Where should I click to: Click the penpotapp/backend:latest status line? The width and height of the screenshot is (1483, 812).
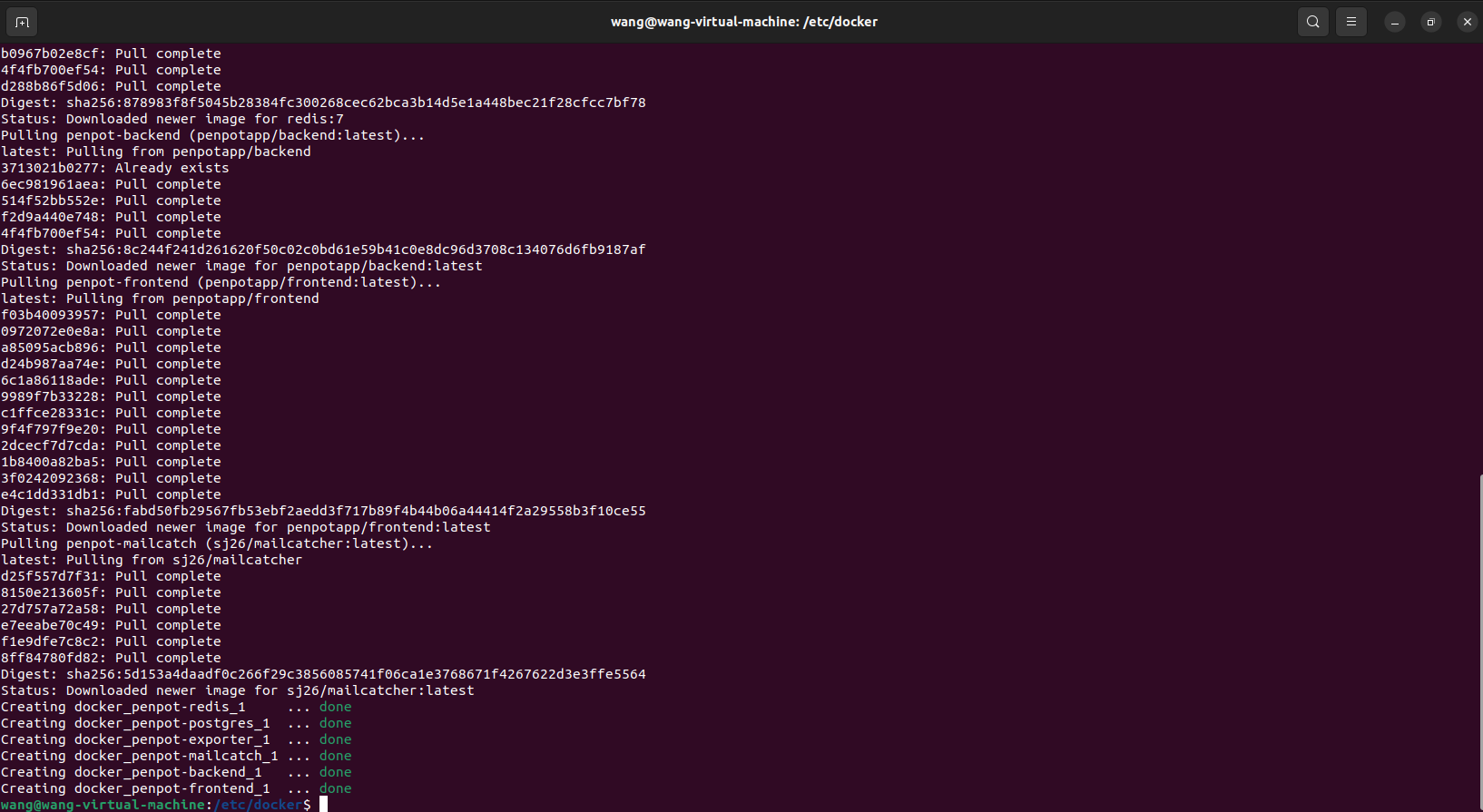[241, 266]
